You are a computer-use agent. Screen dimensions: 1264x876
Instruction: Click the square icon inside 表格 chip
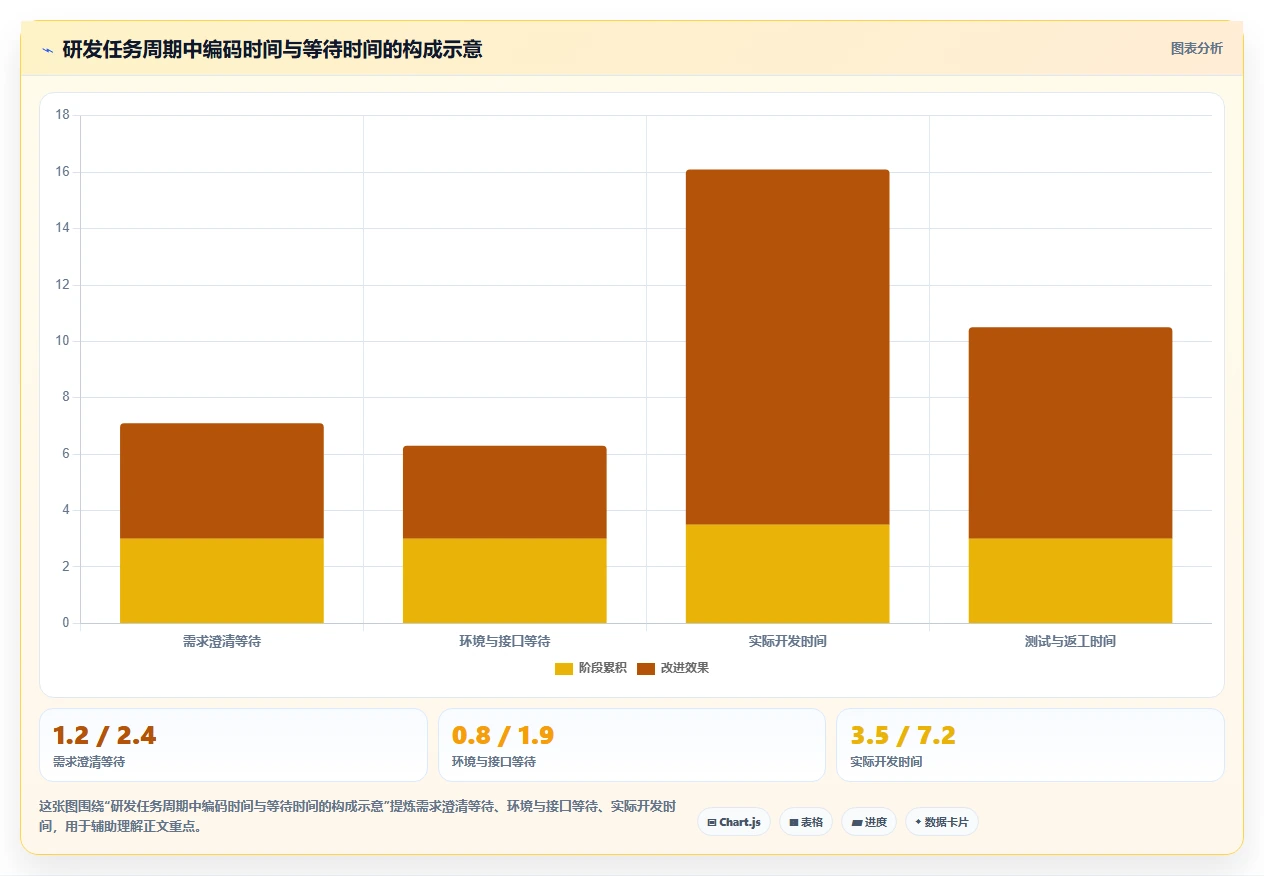coord(794,823)
